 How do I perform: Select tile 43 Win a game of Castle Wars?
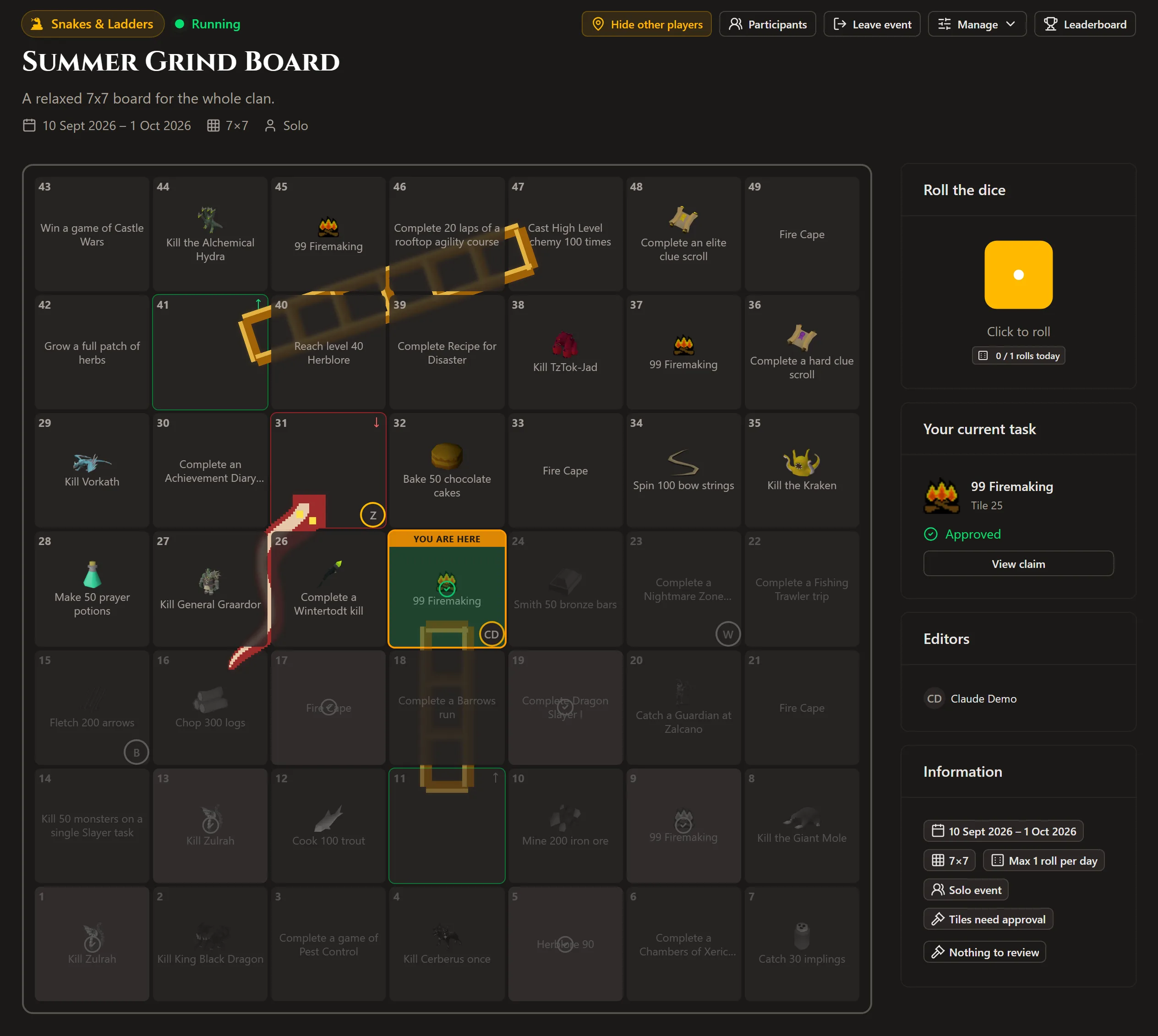(92, 234)
